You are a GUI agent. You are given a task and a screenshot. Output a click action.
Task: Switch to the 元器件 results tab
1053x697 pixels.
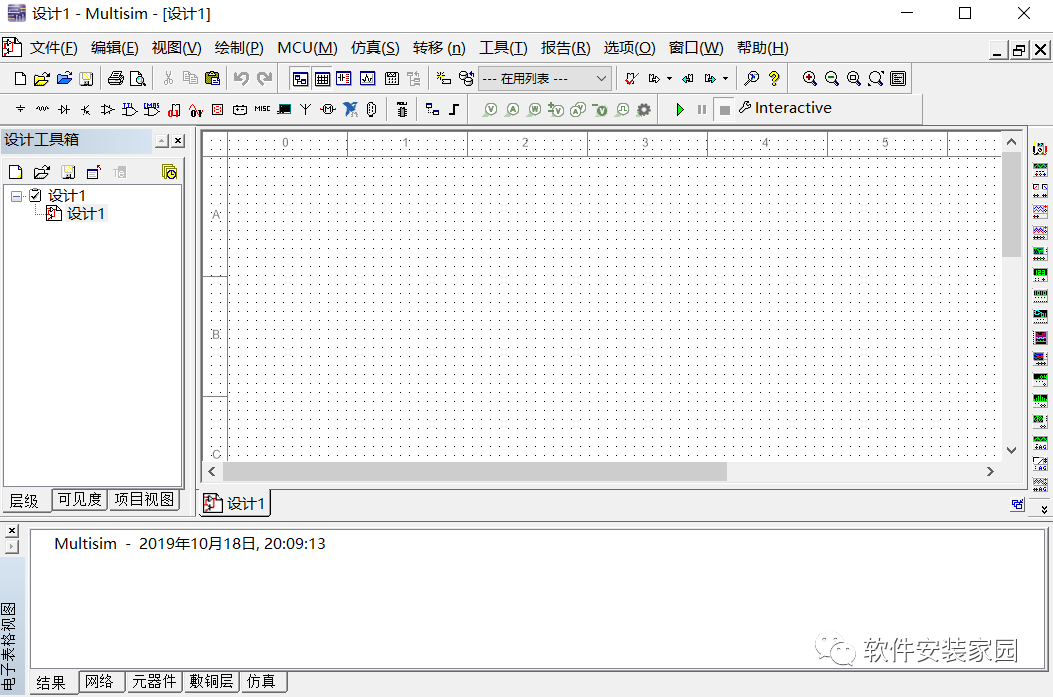click(154, 681)
